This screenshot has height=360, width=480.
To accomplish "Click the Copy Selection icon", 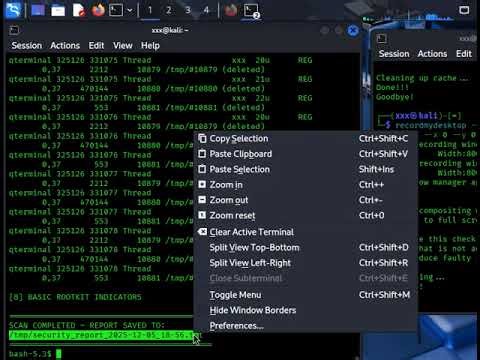I will click(x=202, y=138).
